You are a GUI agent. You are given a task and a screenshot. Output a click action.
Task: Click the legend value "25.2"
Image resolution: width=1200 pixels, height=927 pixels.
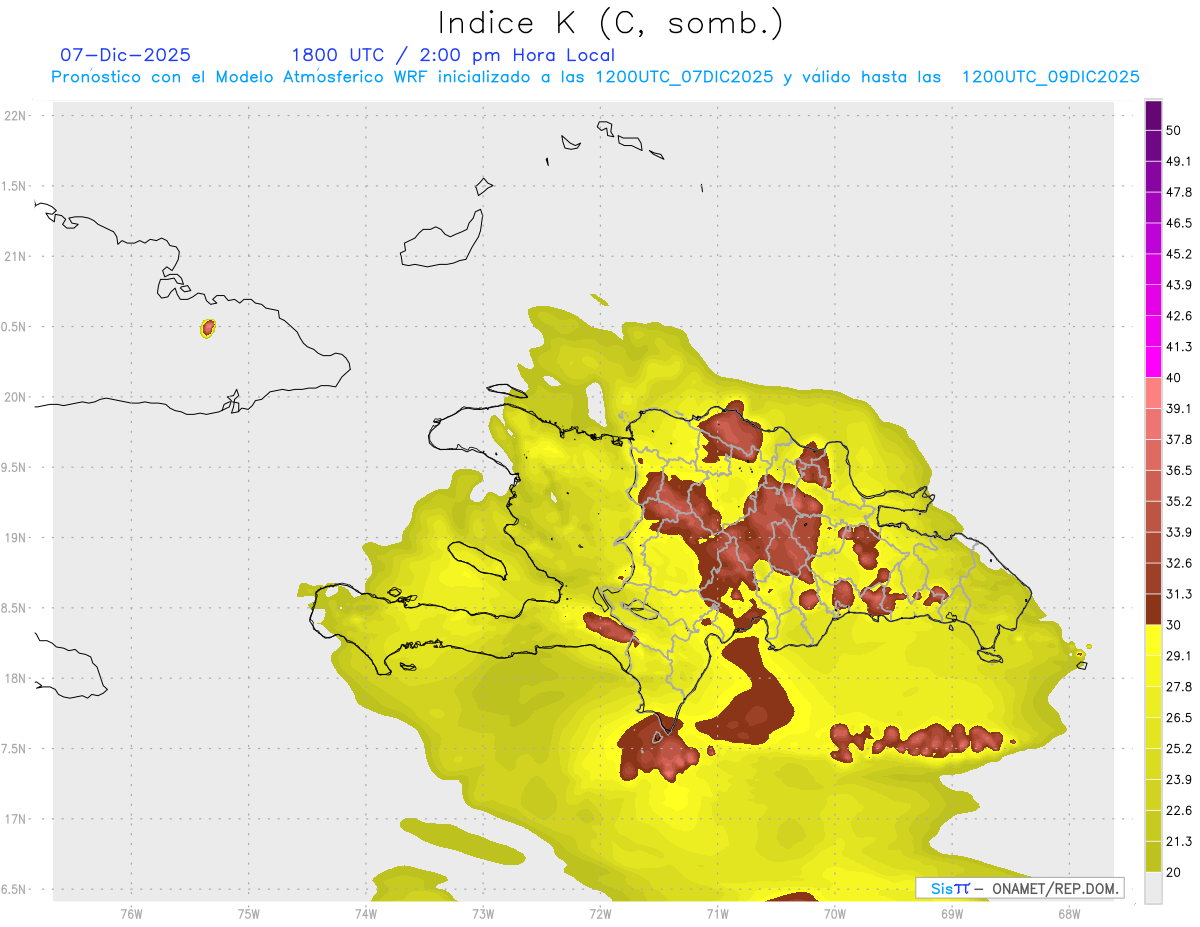pyautogui.click(x=1178, y=749)
